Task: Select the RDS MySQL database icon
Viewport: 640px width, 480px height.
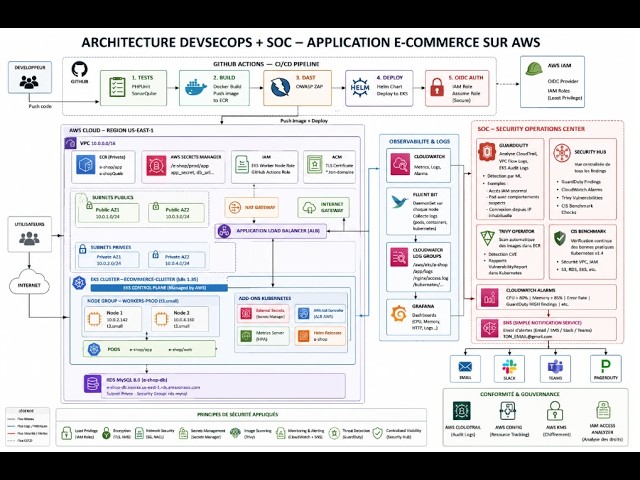Action: [x=92, y=384]
